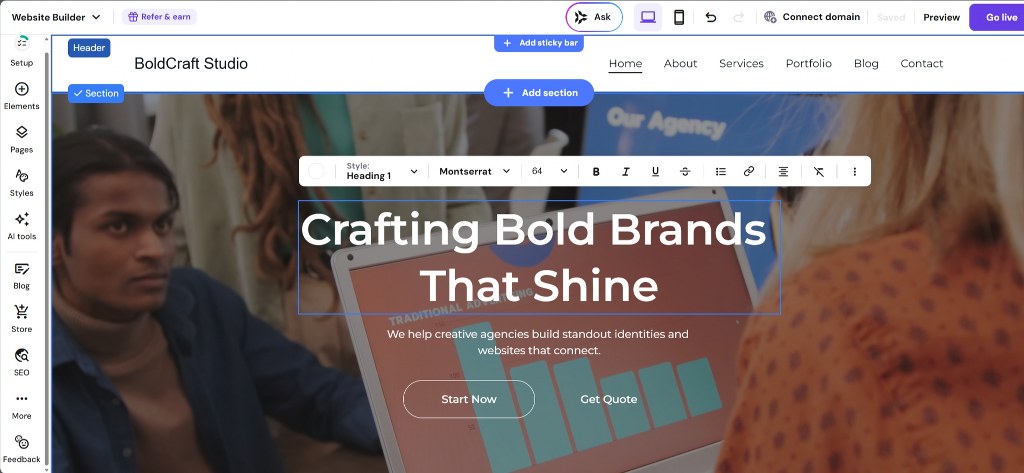The image size is (1024, 473).
Task: Open the font size 64 dropdown
Action: coord(550,171)
